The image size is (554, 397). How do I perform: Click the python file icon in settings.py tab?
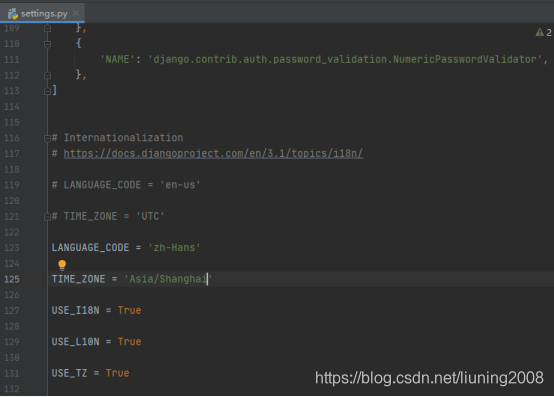pos(13,14)
